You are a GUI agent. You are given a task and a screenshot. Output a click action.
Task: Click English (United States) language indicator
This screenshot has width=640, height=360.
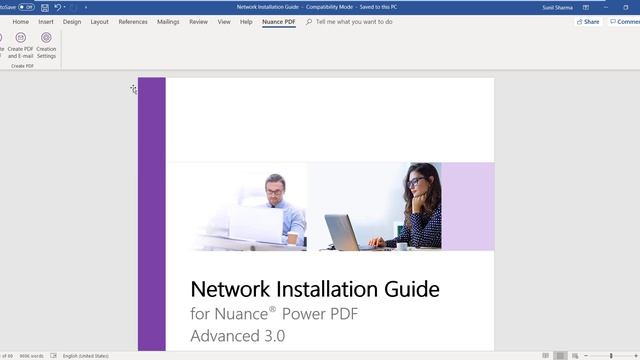pyautogui.click(x=86, y=356)
